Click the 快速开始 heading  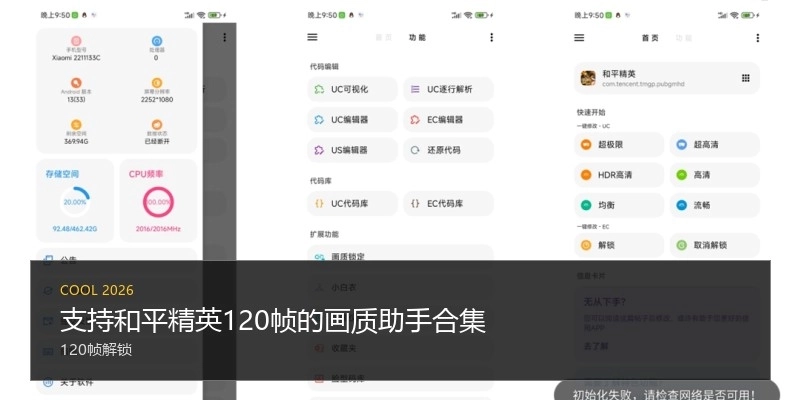[591, 112]
